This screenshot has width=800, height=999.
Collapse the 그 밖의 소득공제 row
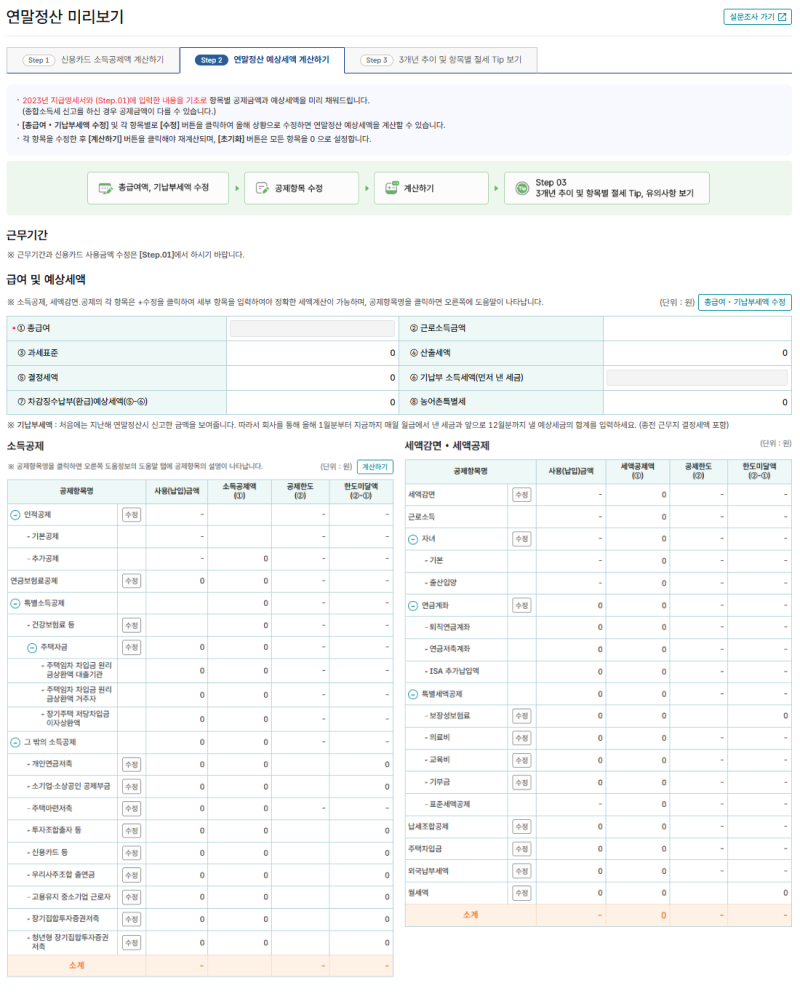(15, 742)
